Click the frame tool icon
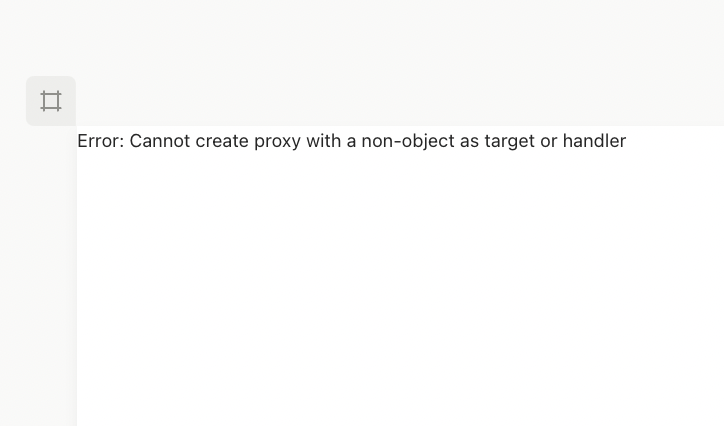The image size is (724, 426). (51, 101)
